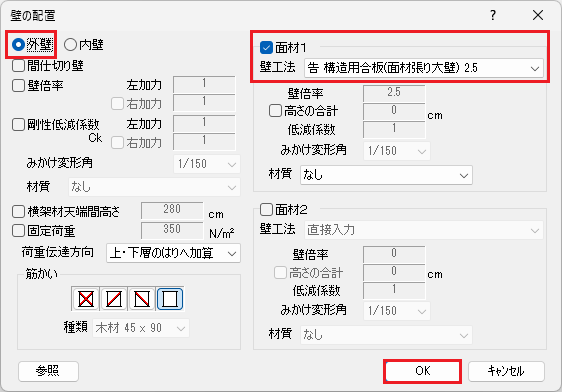Click the 面材2 低減係数 input field
Screen dimensions: 562x392
click(394, 290)
